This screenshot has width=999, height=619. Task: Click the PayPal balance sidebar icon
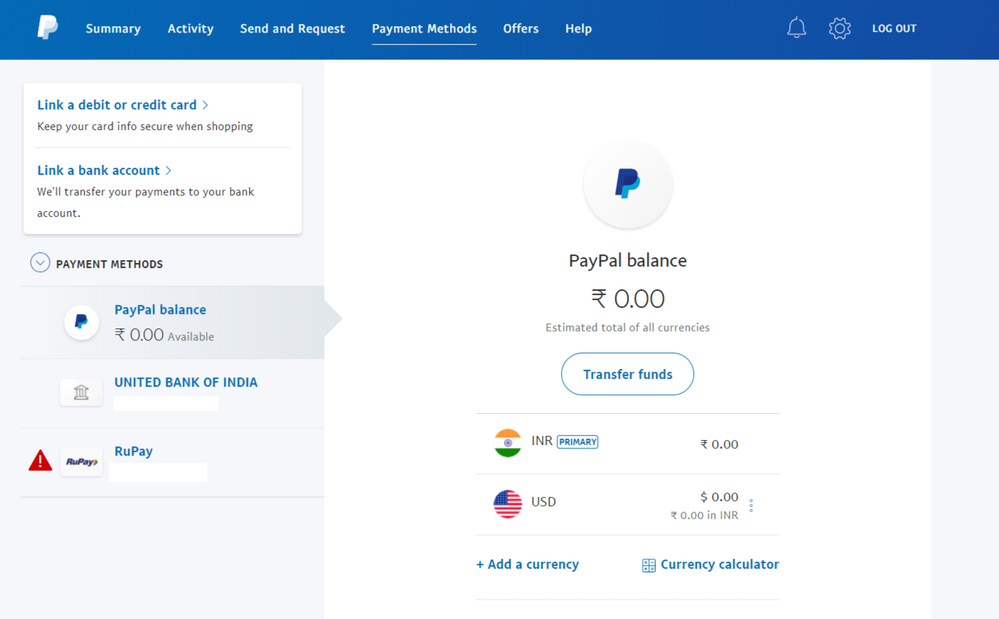[82, 322]
